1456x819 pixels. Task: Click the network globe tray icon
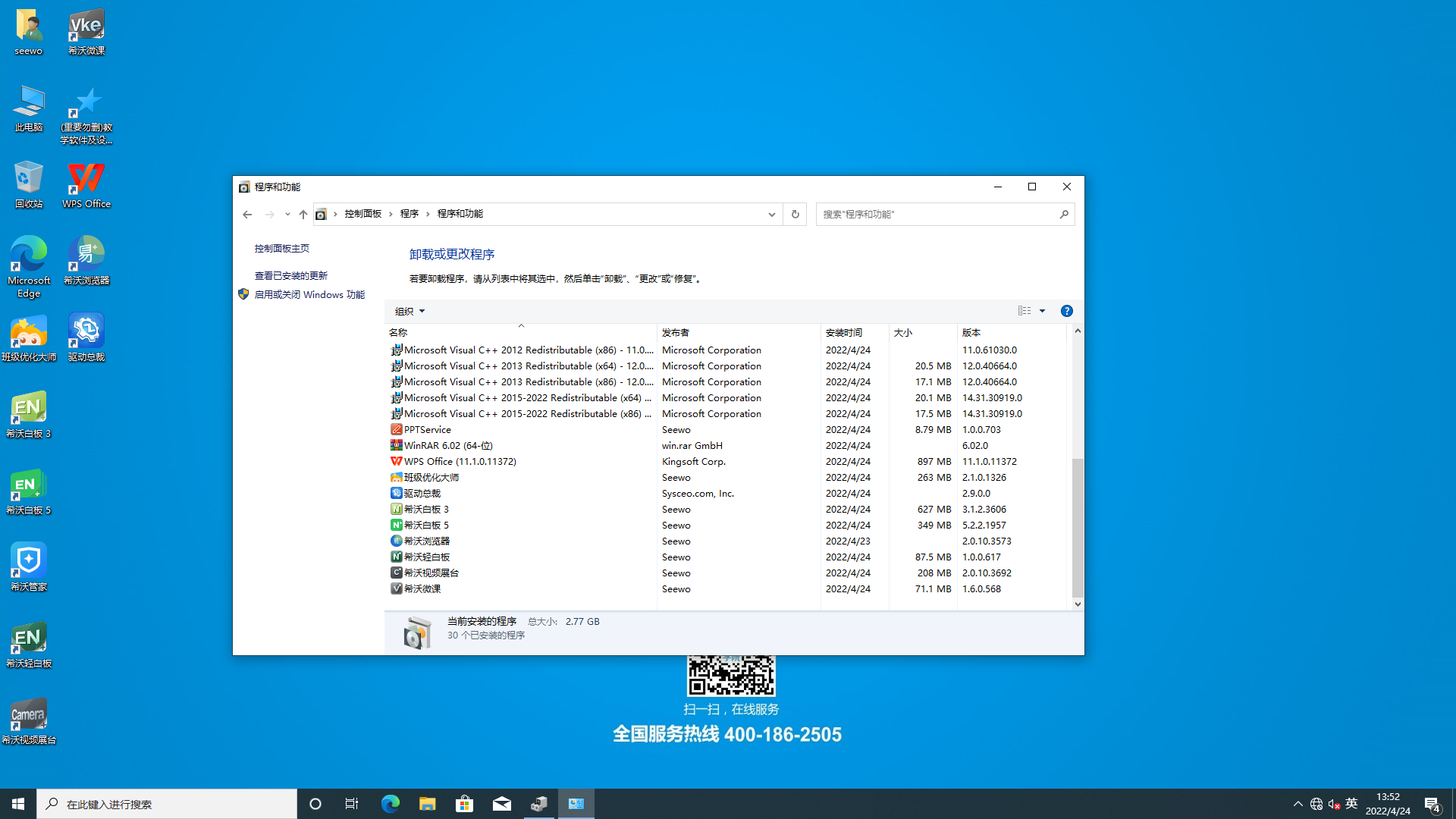(x=1316, y=804)
